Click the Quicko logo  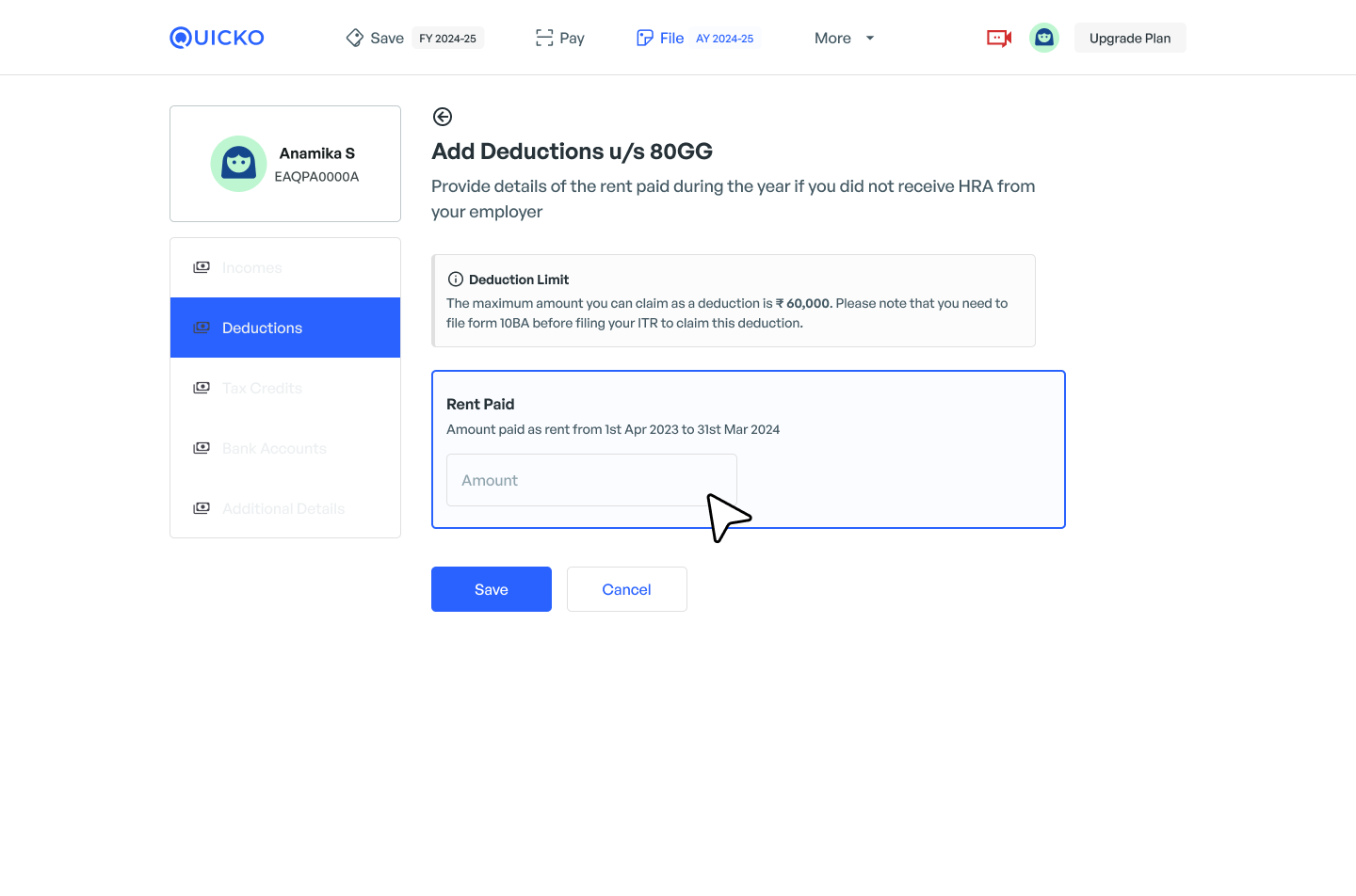point(217,38)
